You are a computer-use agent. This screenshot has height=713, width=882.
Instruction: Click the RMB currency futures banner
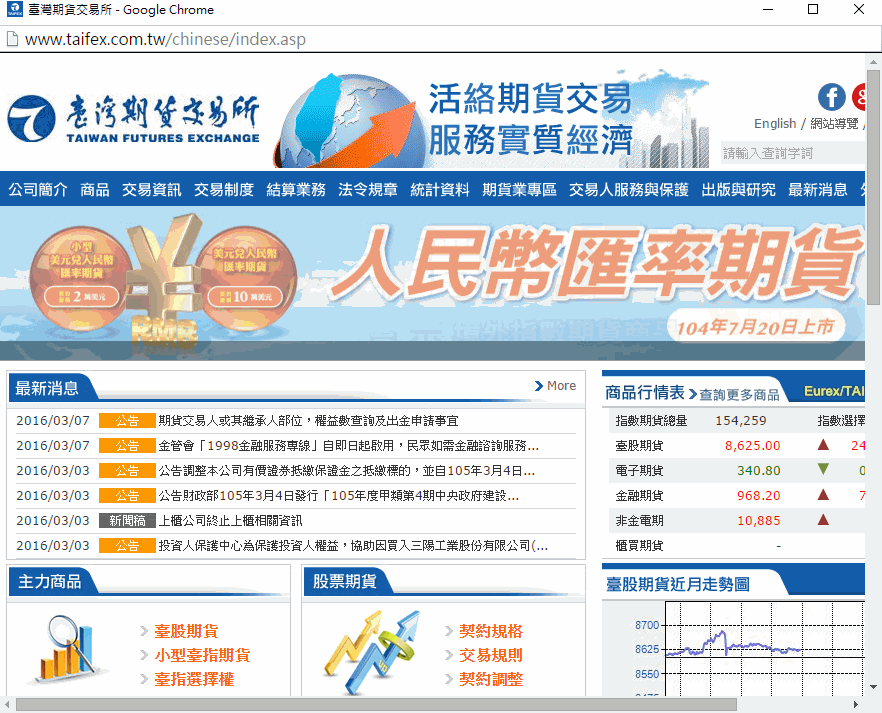pos(432,281)
